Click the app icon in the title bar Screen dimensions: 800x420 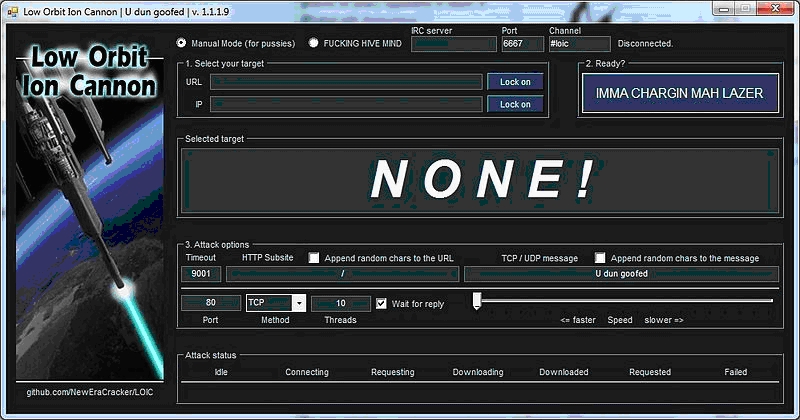[x=12, y=11]
